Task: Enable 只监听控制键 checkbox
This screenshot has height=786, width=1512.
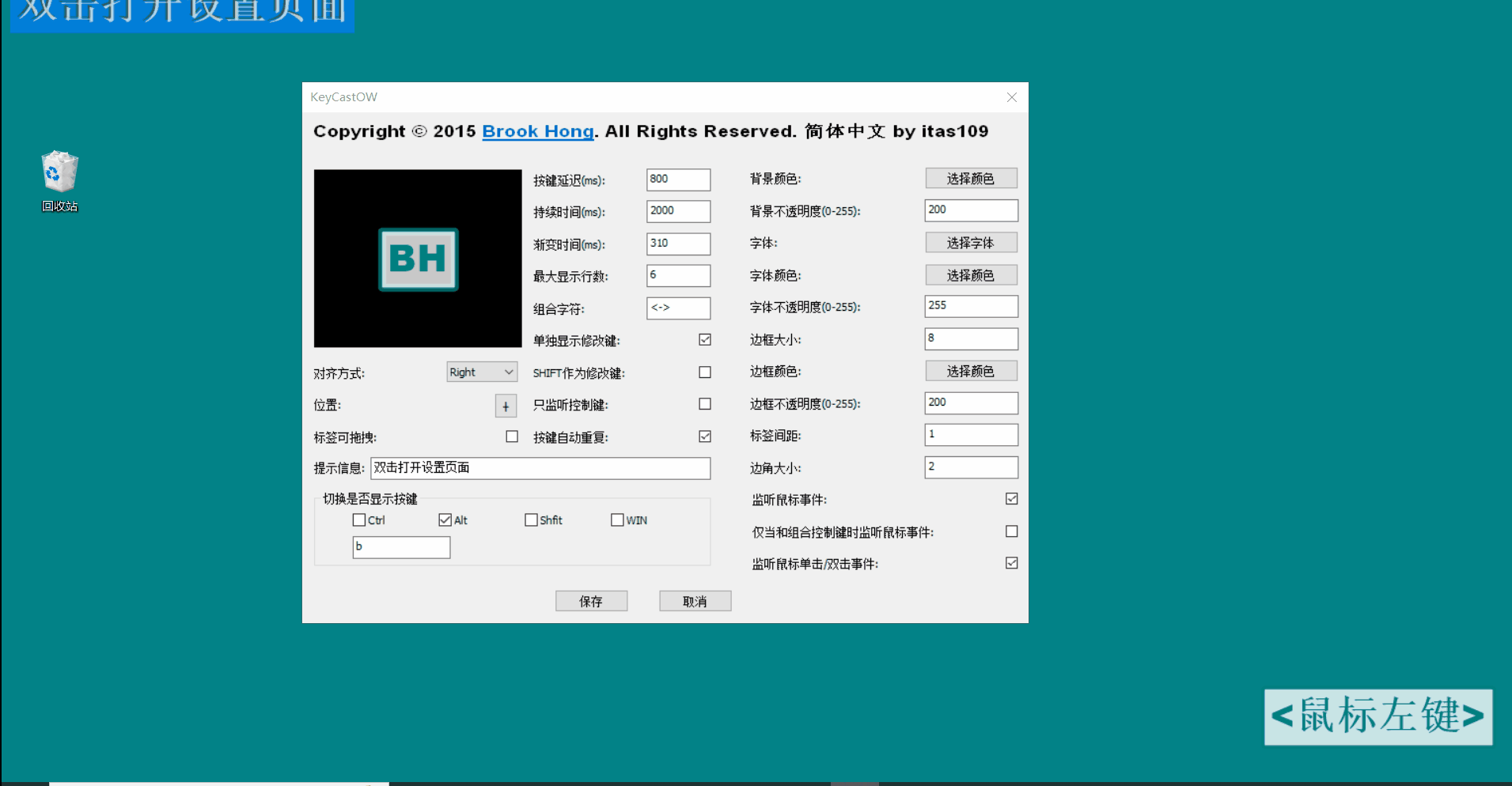Action: point(705,404)
